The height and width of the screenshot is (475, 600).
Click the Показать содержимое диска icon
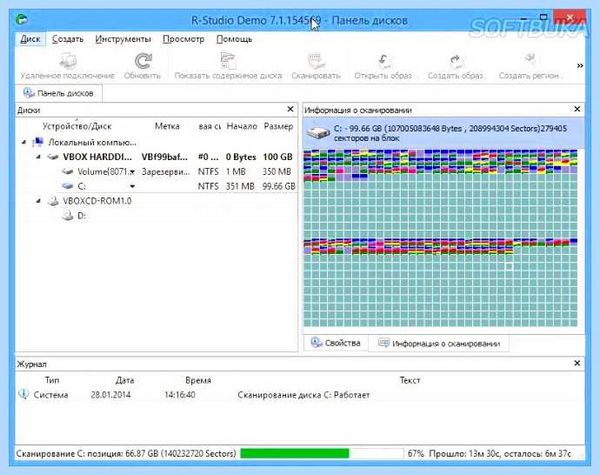click(228, 61)
